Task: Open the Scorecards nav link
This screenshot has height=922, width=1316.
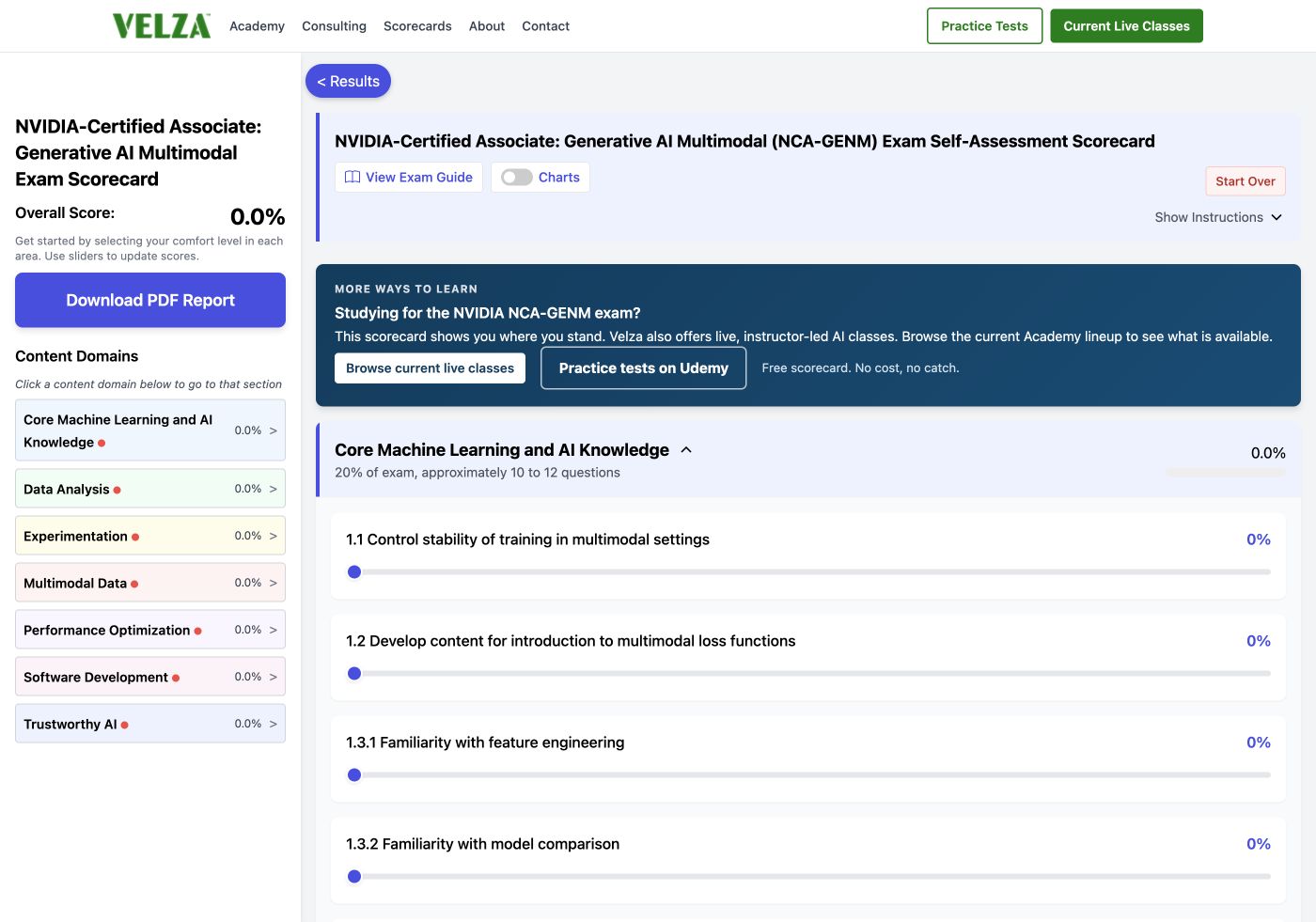Action: click(x=417, y=26)
